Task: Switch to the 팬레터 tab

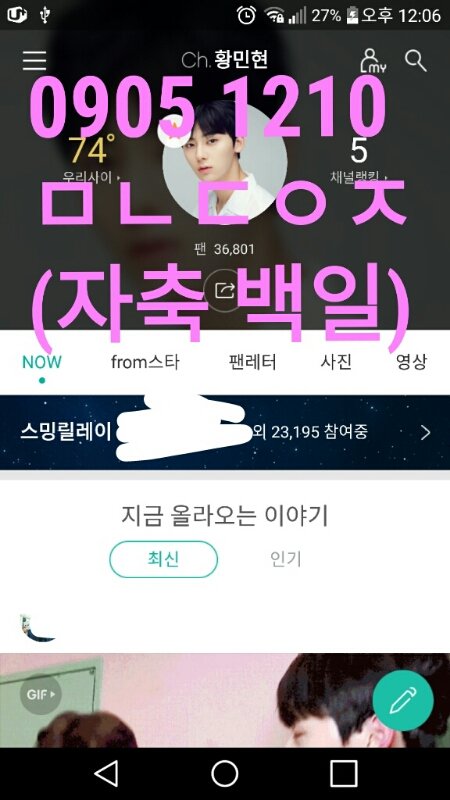Action: pos(253,362)
